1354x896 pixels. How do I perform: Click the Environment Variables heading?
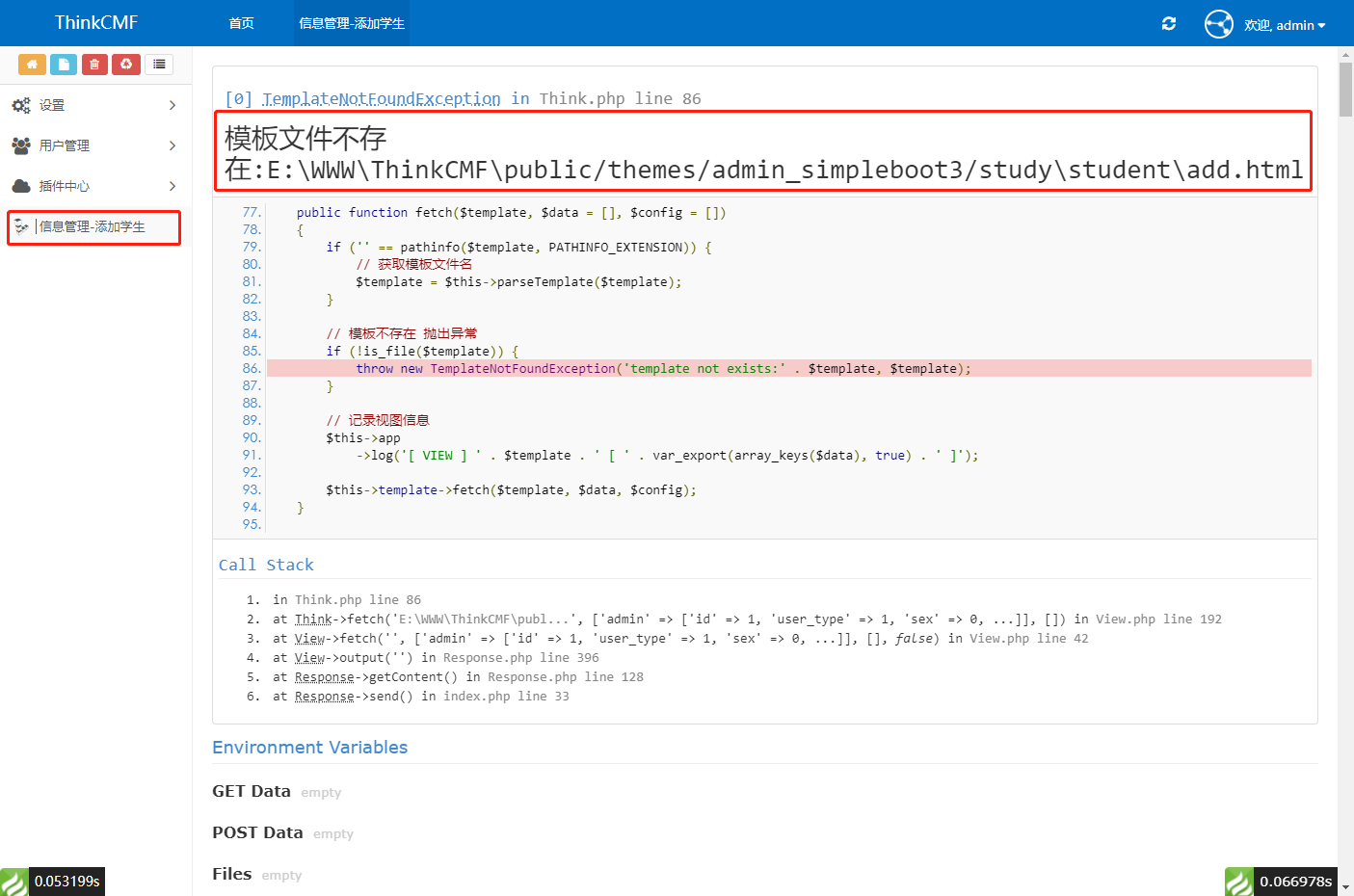[x=310, y=748]
